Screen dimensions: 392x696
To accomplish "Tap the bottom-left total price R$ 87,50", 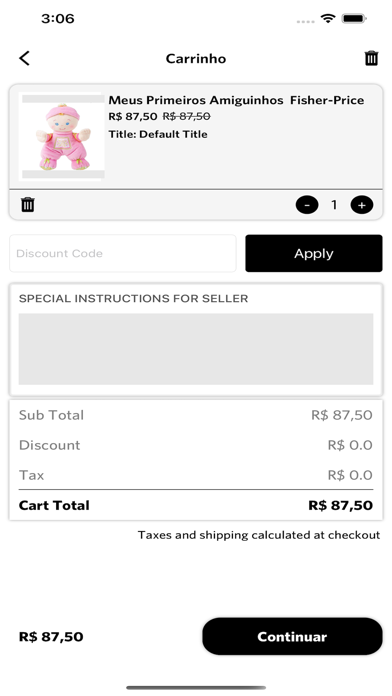I will (51, 637).
